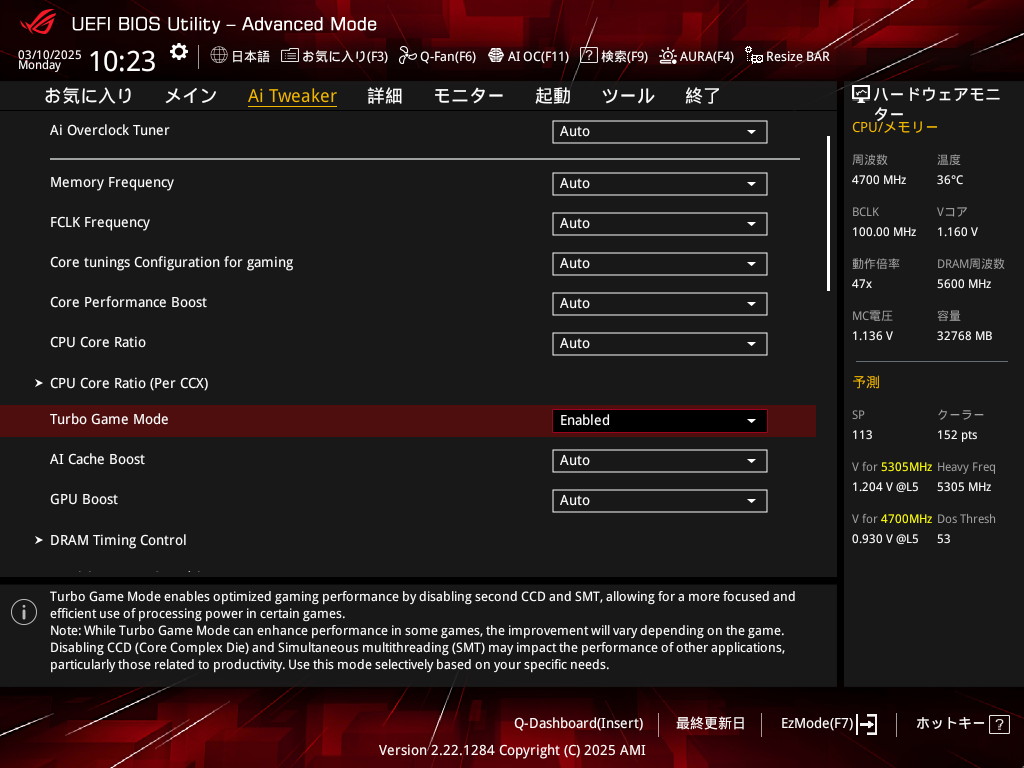Viewport: 1024px width, 768px height.
Task: Open GPU Boost dropdown
Action: click(660, 500)
